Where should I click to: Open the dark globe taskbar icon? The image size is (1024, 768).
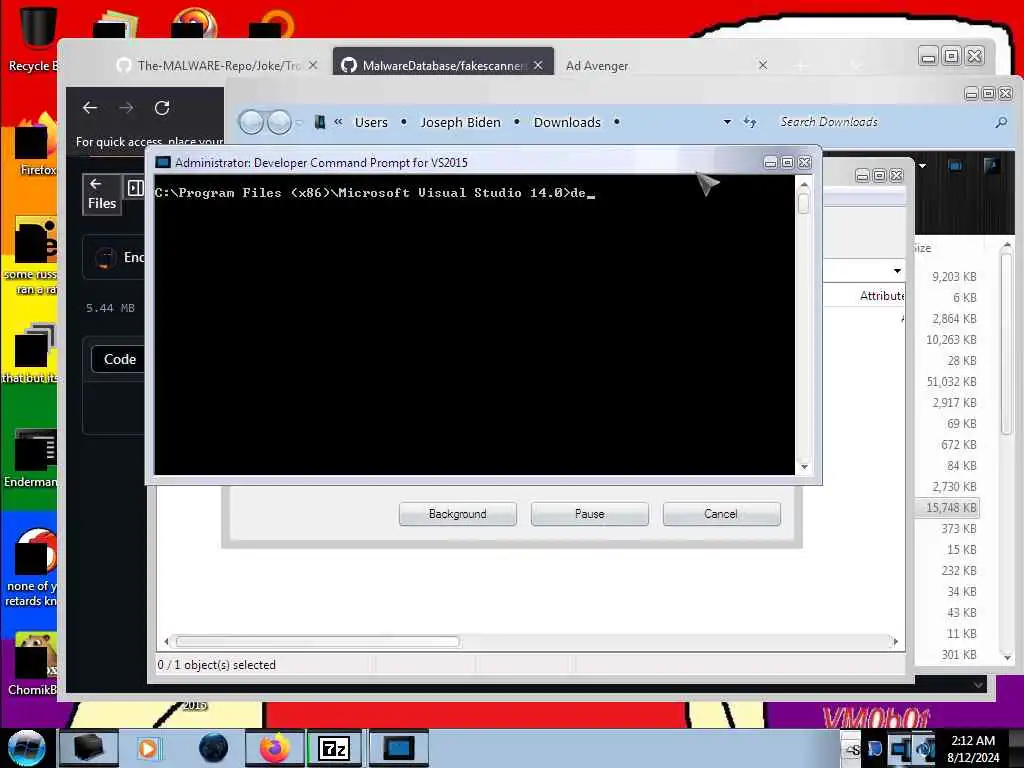(213, 748)
